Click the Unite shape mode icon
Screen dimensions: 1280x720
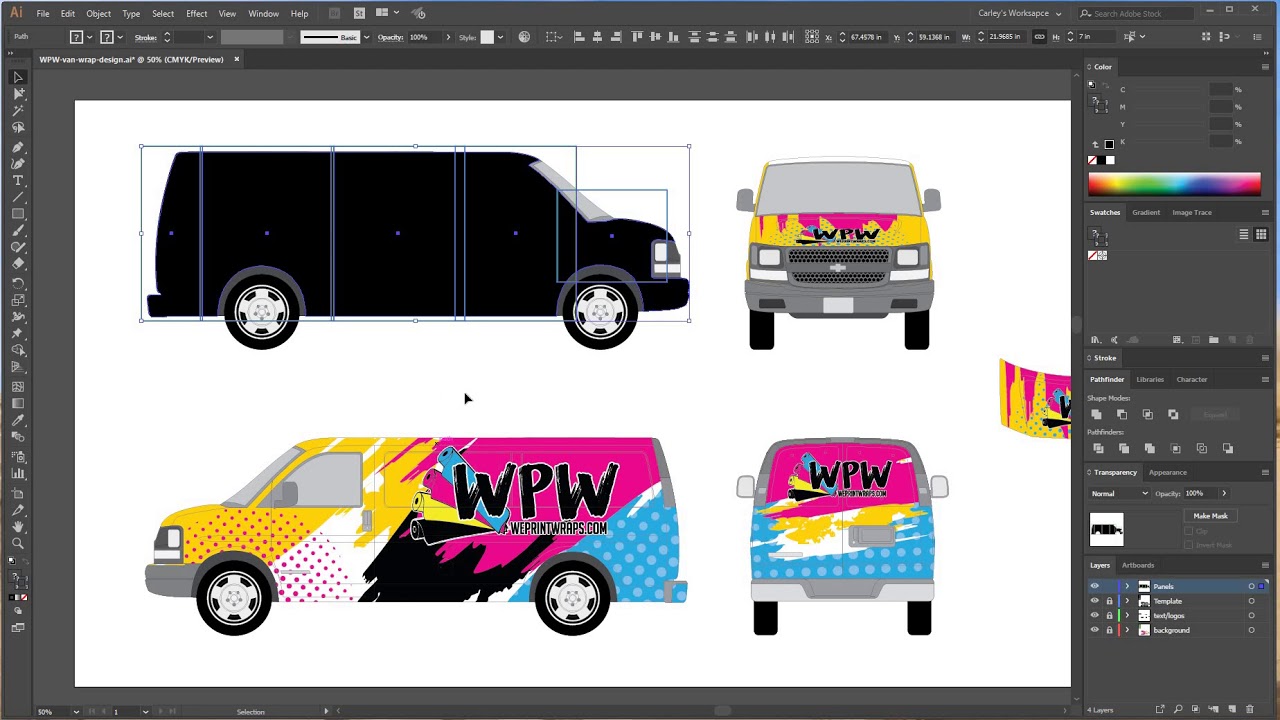pyautogui.click(x=1096, y=415)
